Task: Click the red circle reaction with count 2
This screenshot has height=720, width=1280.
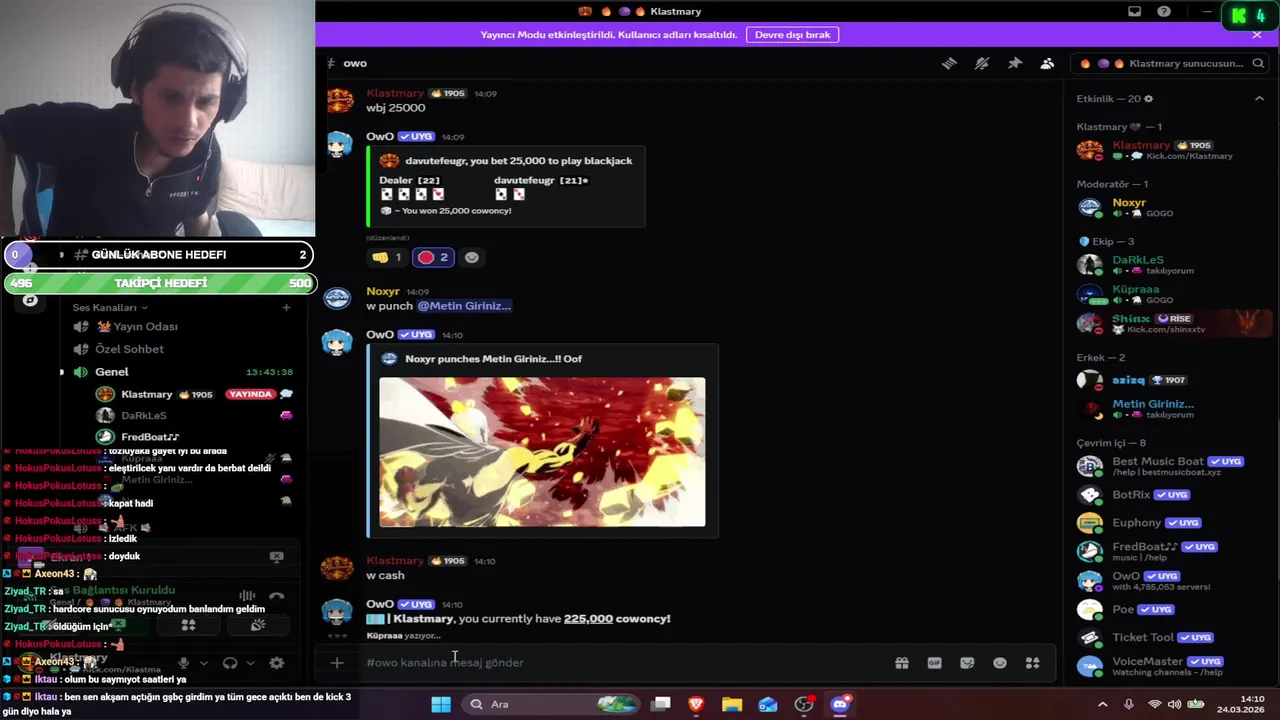Action: (433, 257)
